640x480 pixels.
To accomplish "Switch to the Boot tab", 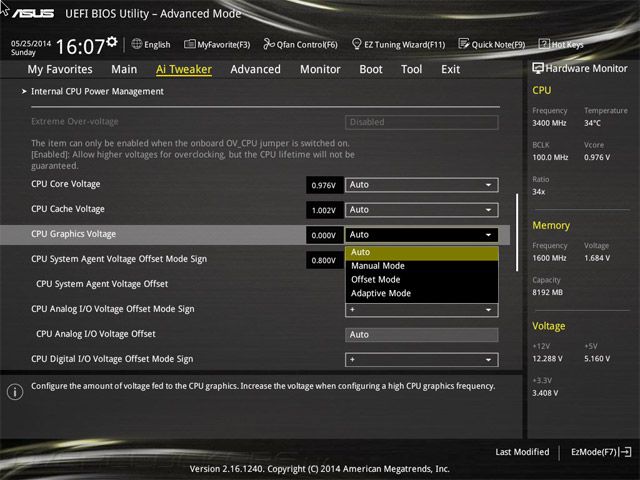I will click(371, 69).
